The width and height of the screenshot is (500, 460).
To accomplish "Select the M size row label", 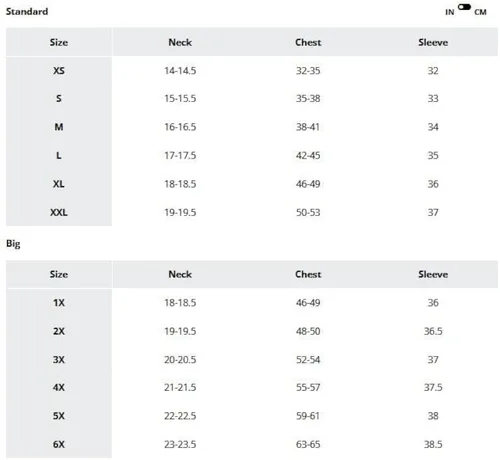I will click(59, 127).
